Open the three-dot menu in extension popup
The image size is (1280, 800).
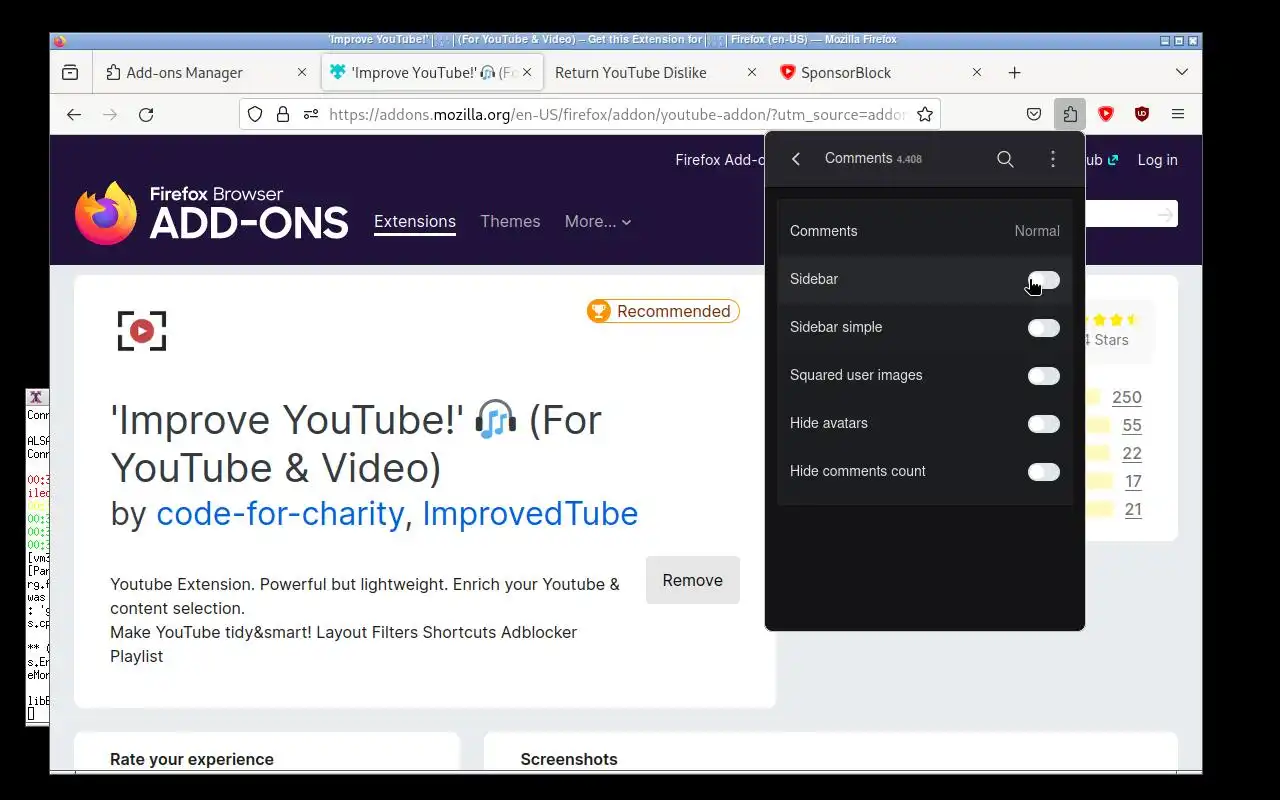pos(1052,159)
